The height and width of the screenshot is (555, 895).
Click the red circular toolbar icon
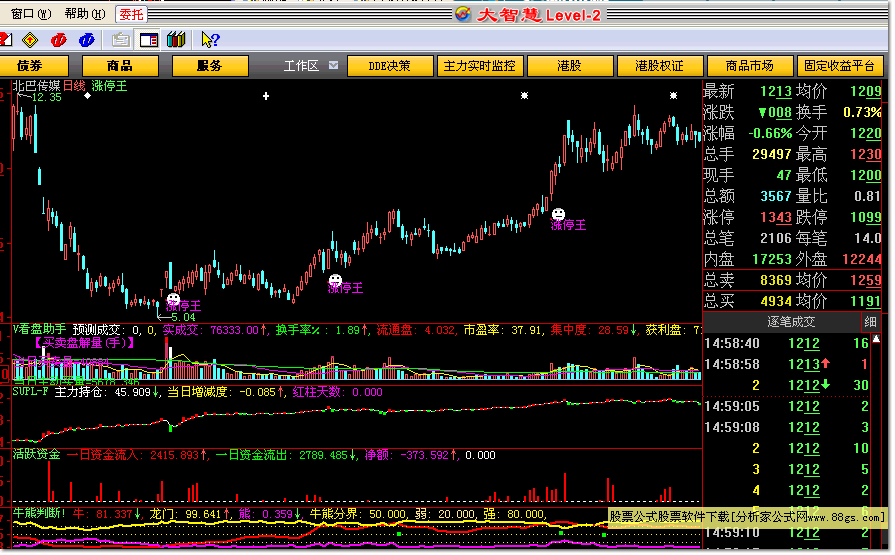pyautogui.click(x=58, y=40)
